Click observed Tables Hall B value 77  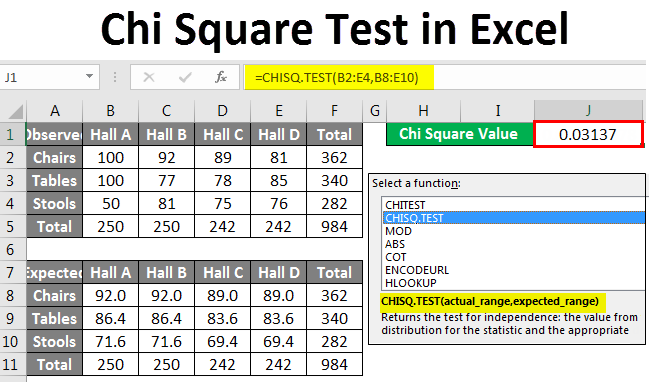tap(166, 180)
